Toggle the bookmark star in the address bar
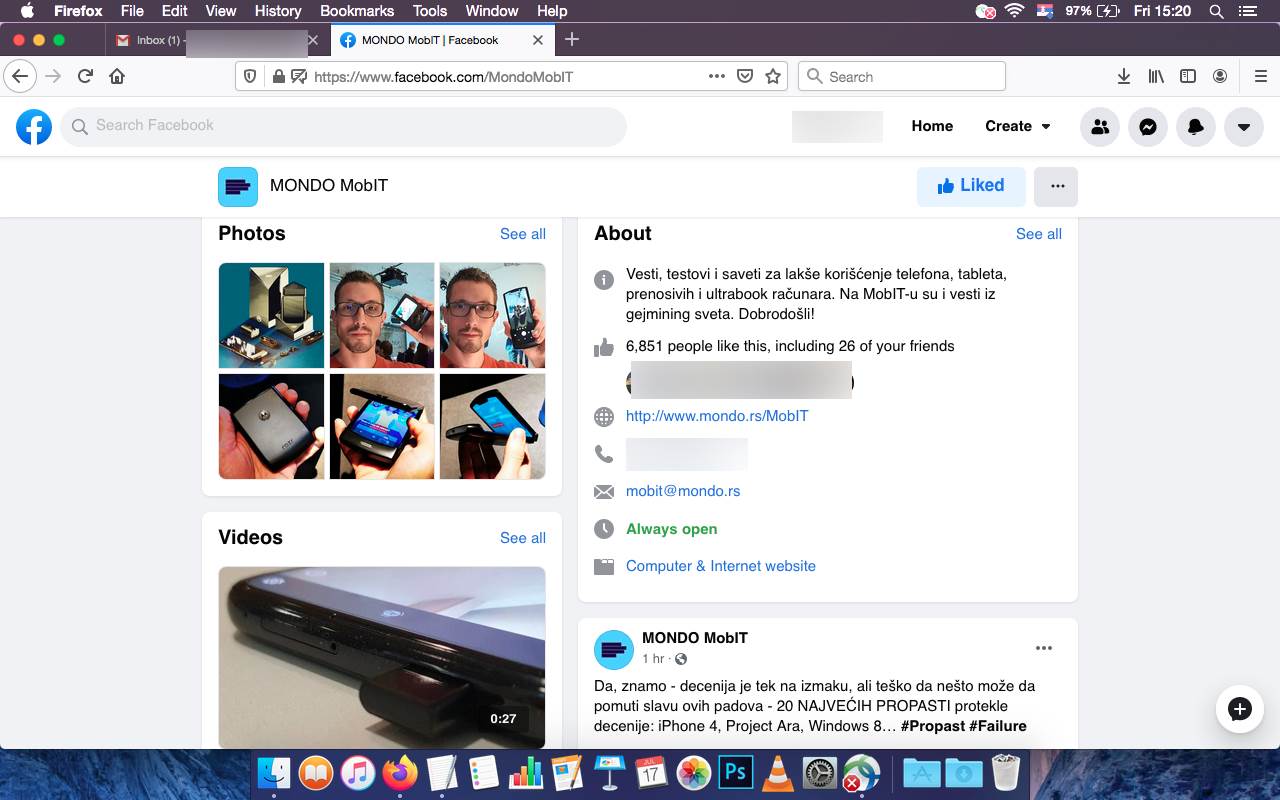 tap(772, 76)
